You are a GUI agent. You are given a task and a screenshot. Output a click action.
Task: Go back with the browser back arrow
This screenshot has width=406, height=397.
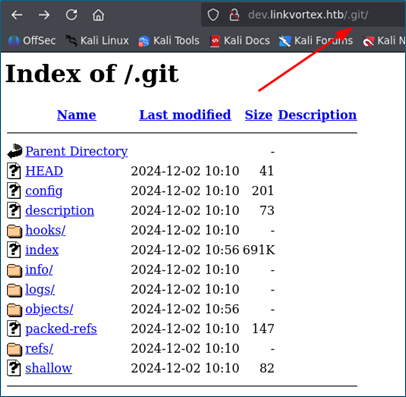tap(17, 15)
